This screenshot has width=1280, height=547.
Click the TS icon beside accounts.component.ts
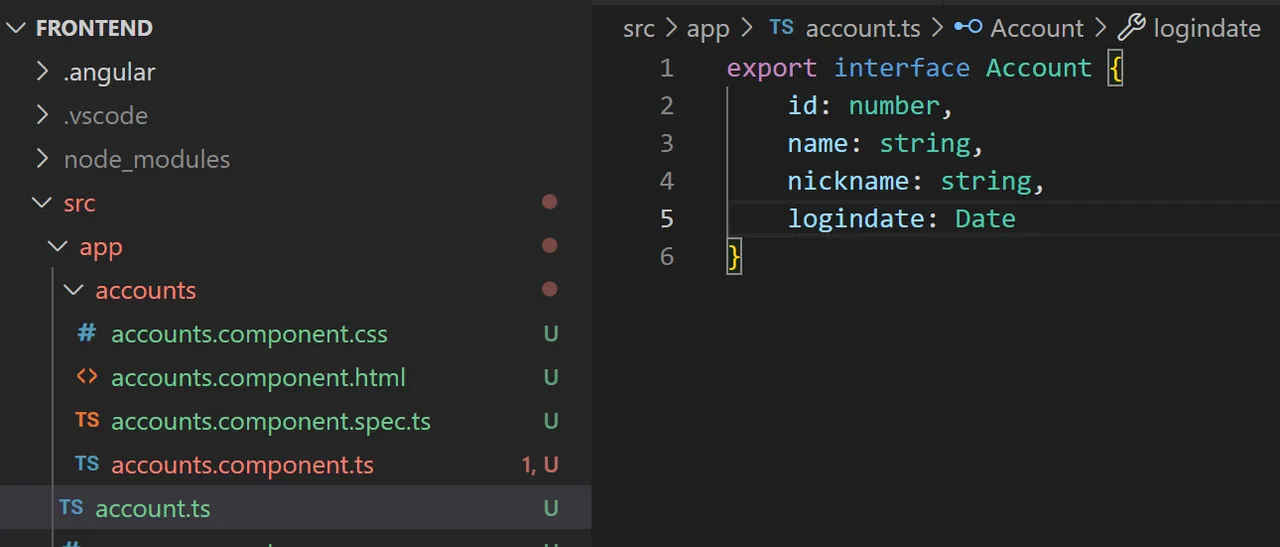(87, 464)
